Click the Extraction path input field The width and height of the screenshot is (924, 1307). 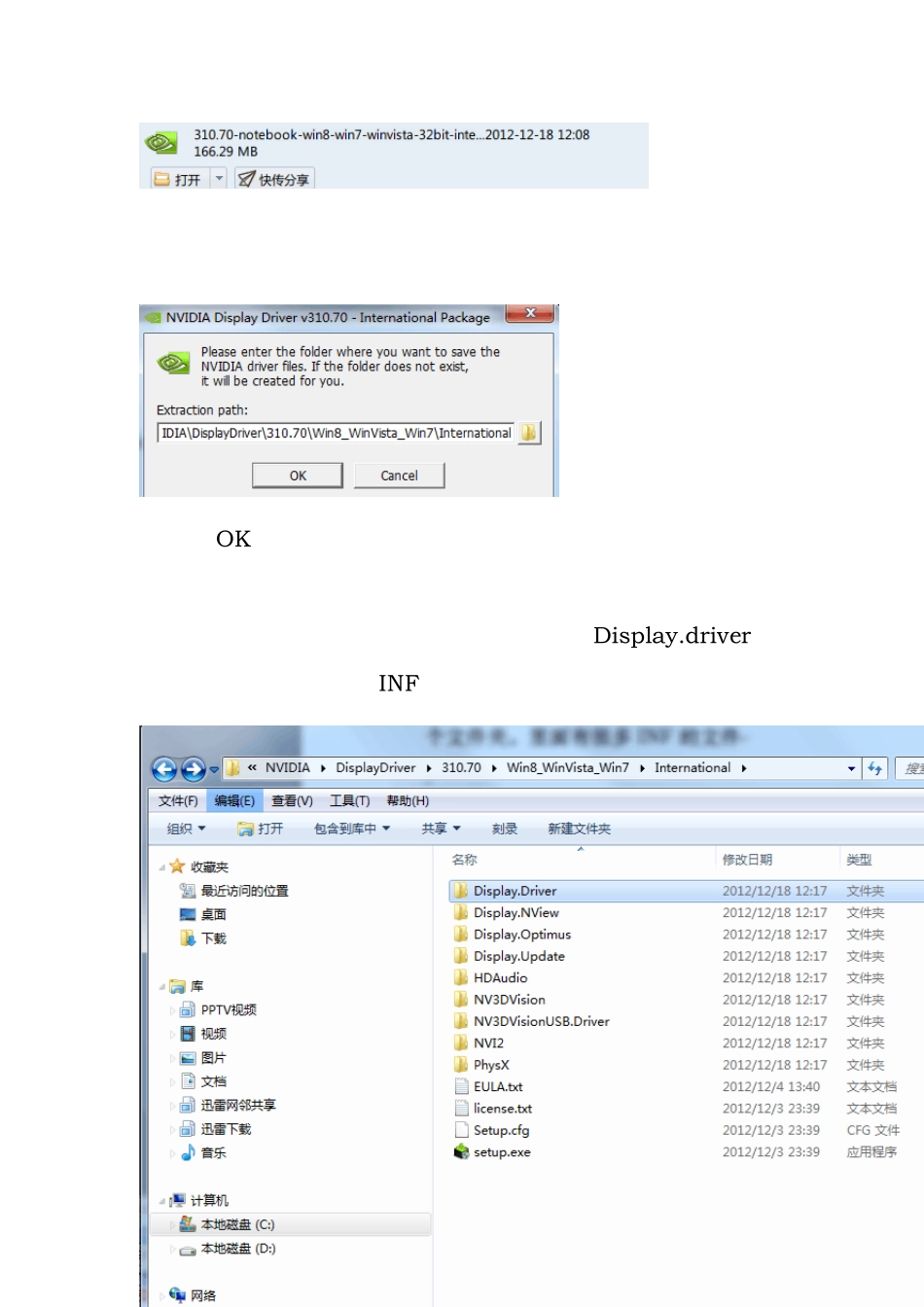click(336, 433)
